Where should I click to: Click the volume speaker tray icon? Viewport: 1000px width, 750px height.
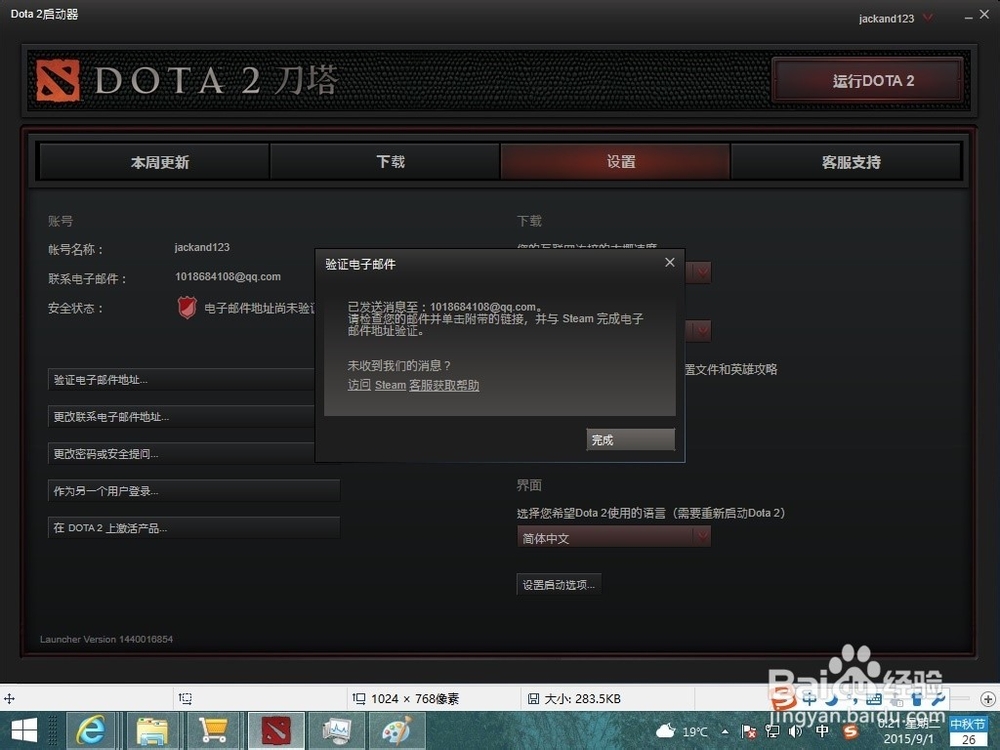[795, 732]
